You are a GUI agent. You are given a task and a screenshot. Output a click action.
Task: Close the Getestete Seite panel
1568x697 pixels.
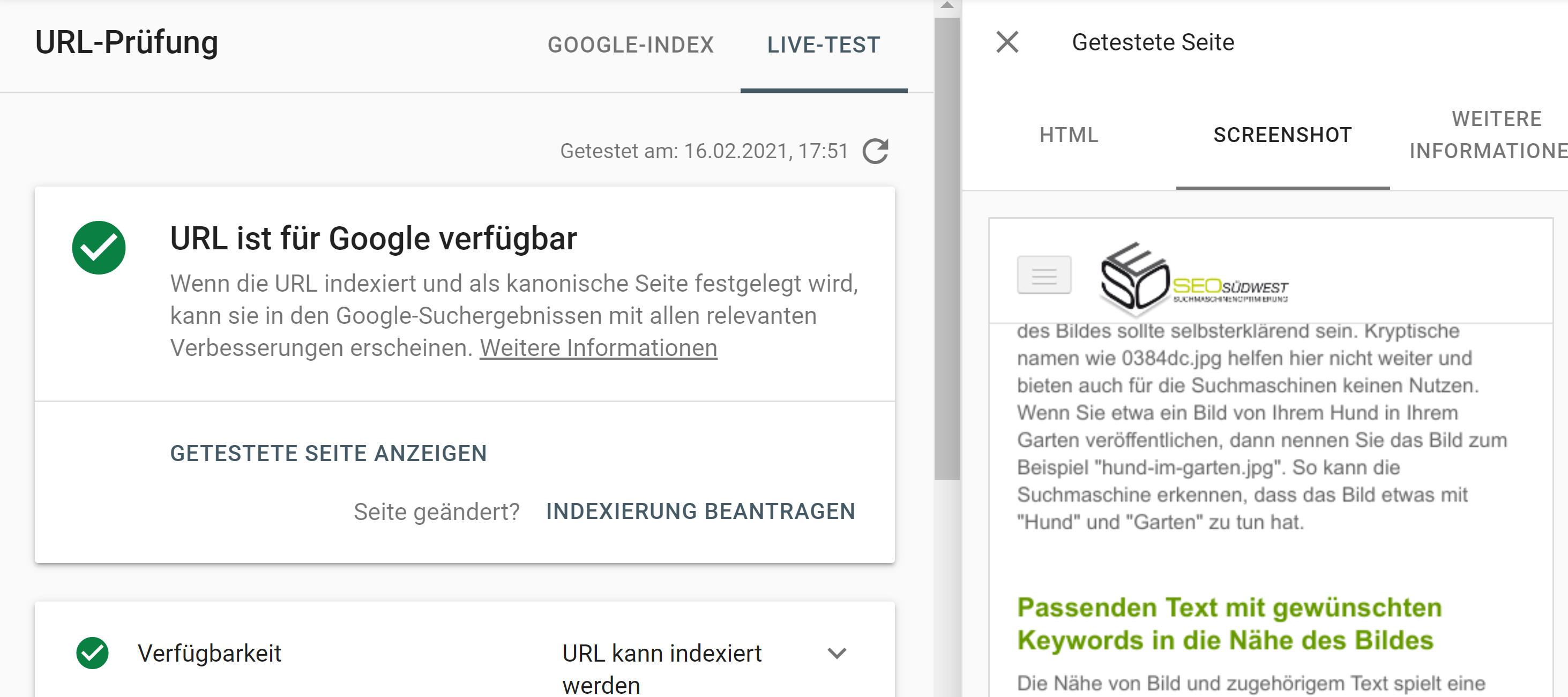(x=1007, y=42)
